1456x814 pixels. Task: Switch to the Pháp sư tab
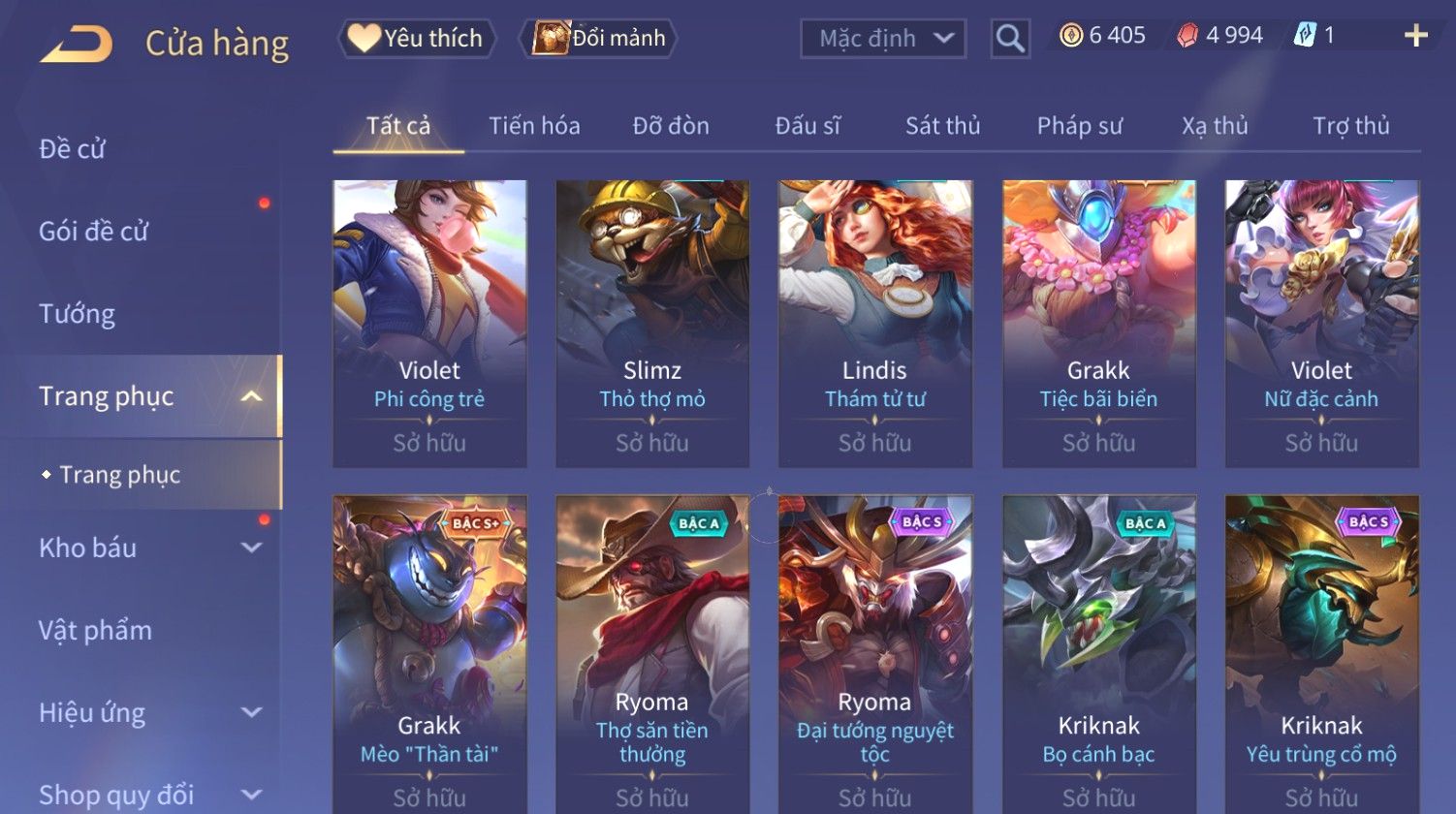pyautogui.click(x=1080, y=126)
